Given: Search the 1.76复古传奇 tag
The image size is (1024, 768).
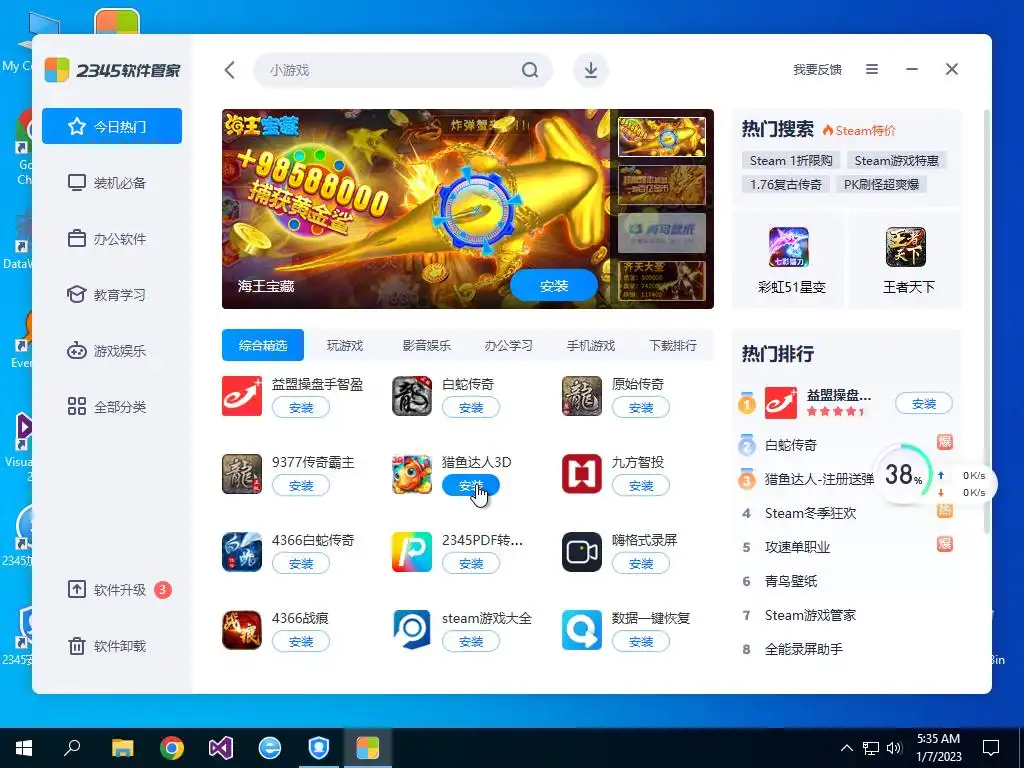Looking at the screenshot, I should pyautogui.click(x=786, y=185).
